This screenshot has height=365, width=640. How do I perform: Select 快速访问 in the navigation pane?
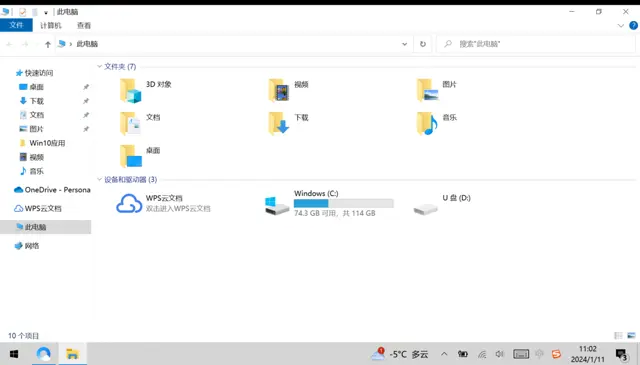(x=39, y=73)
